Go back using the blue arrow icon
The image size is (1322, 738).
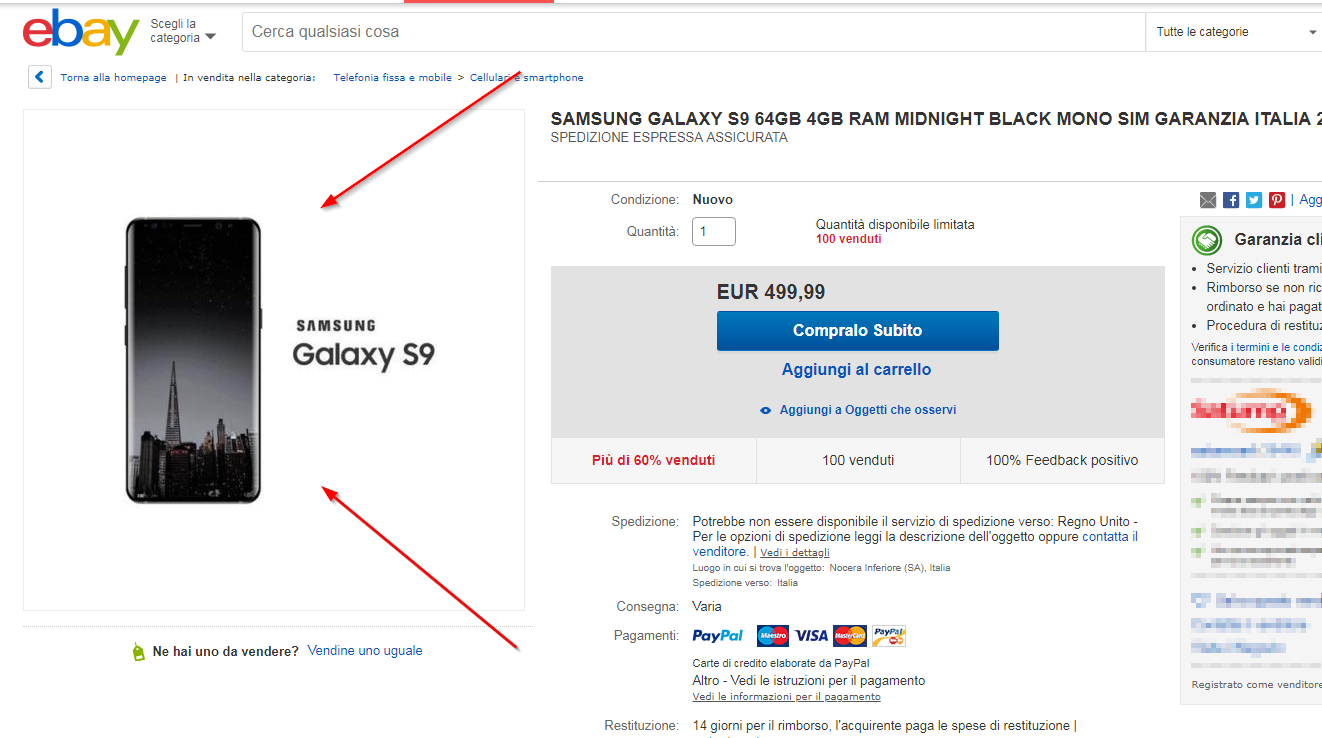tap(40, 77)
